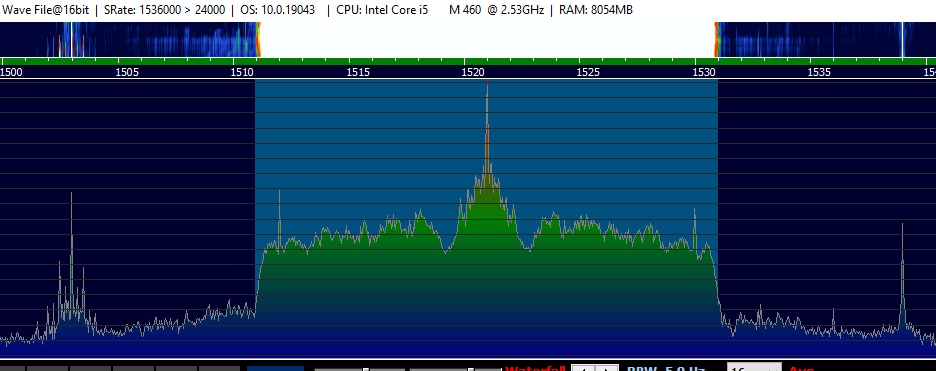This screenshot has width=936, height=371.
Task: Click the red Waterfall label
Action: click(535, 369)
